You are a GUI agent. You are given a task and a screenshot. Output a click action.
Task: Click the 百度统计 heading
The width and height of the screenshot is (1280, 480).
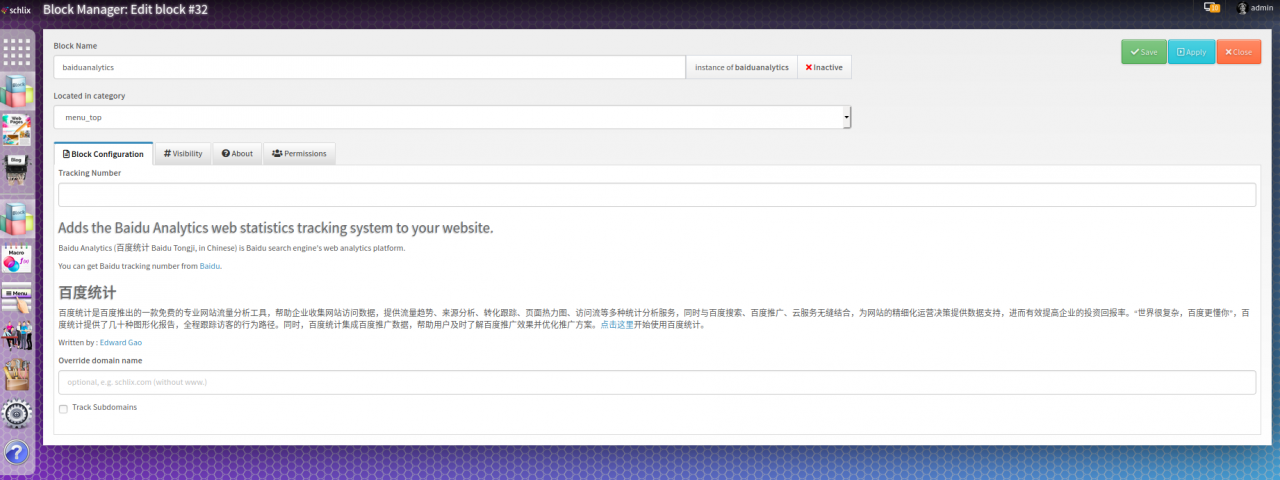point(87,293)
